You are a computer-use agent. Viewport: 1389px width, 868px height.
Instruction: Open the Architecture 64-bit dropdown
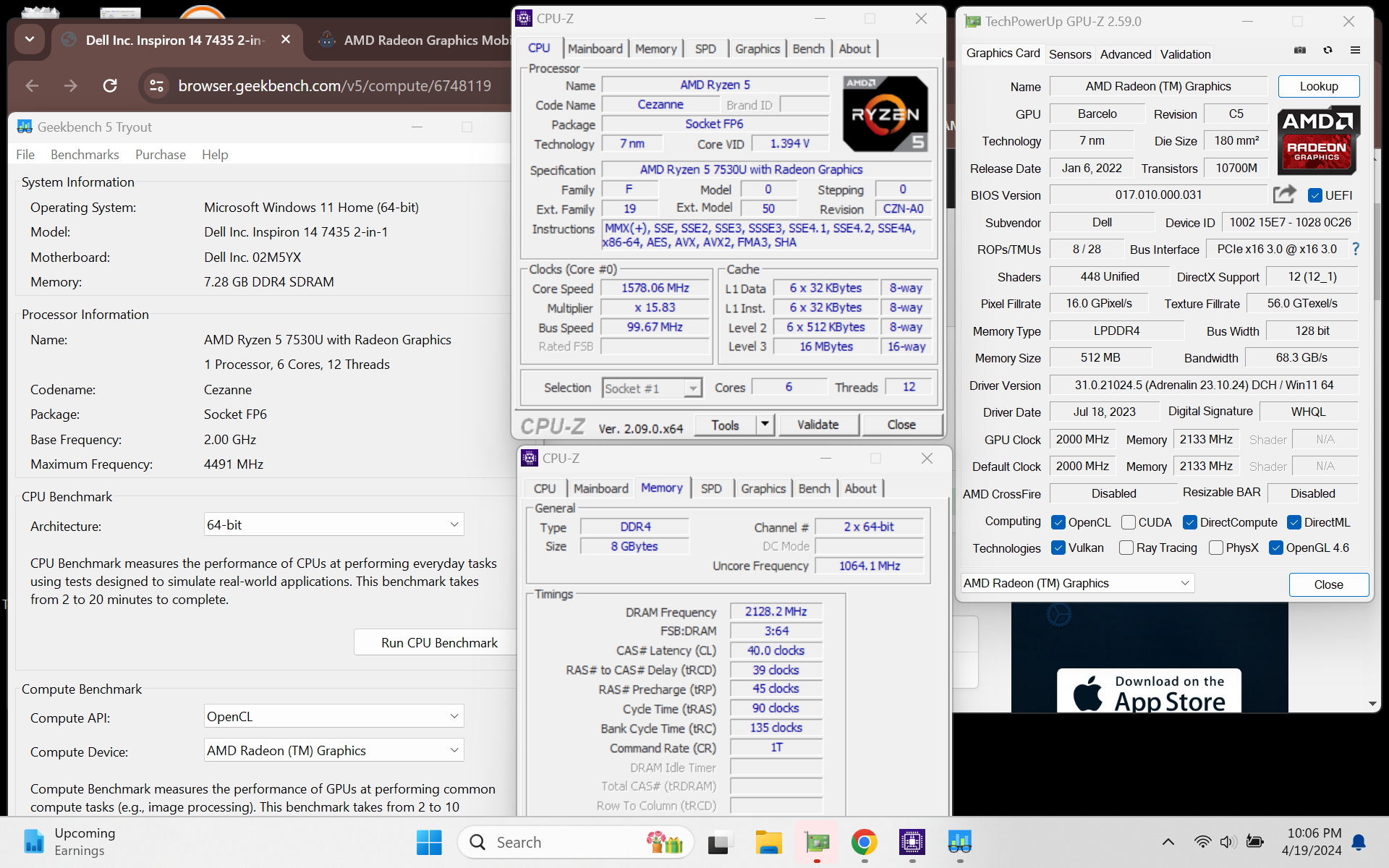334,524
